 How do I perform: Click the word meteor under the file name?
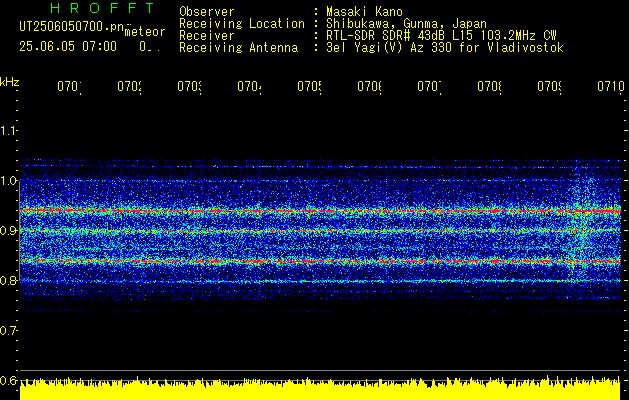tap(145, 32)
